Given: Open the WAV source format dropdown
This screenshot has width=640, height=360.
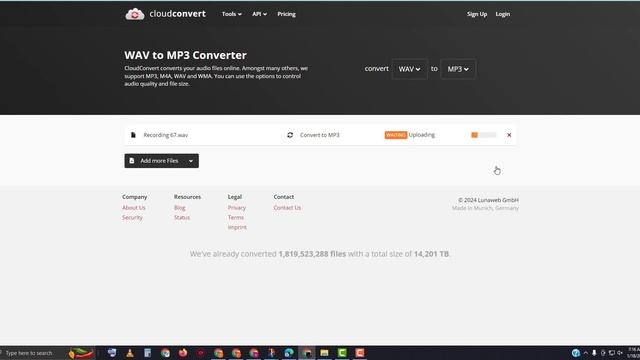Looking at the screenshot, I should click(x=409, y=69).
